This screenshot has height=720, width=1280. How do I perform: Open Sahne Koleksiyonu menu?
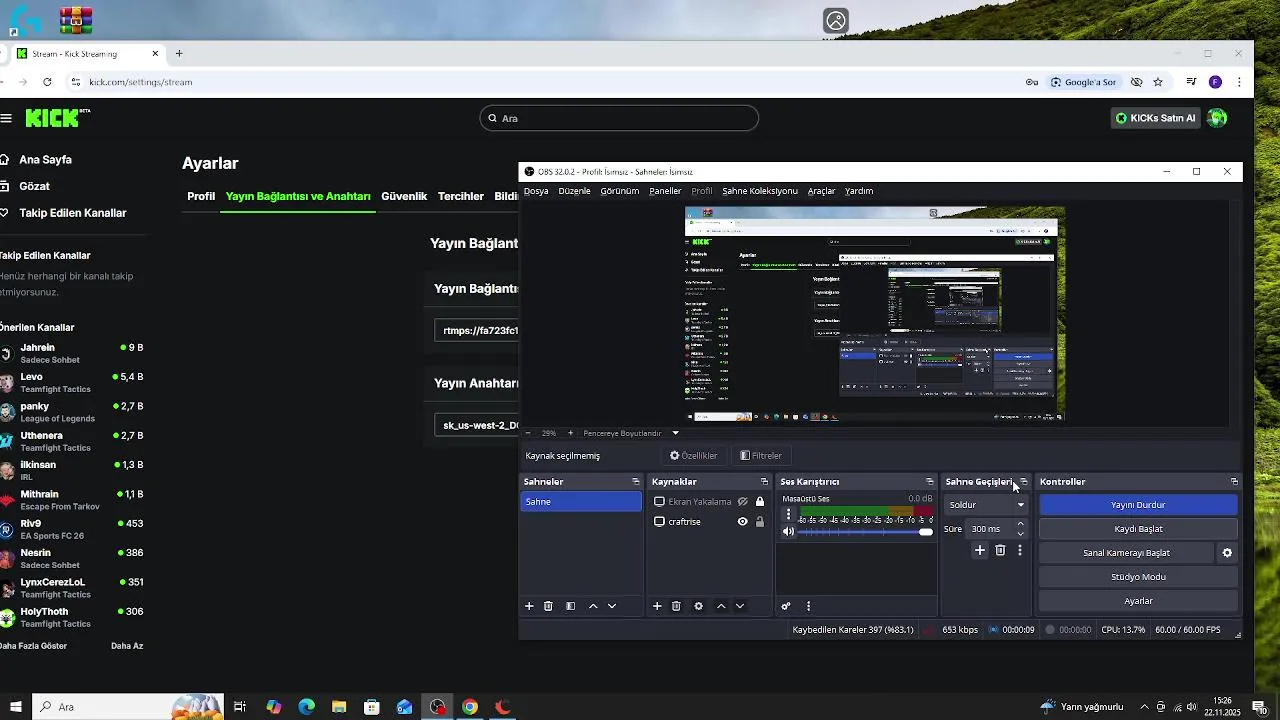click(x=760, y=191)
